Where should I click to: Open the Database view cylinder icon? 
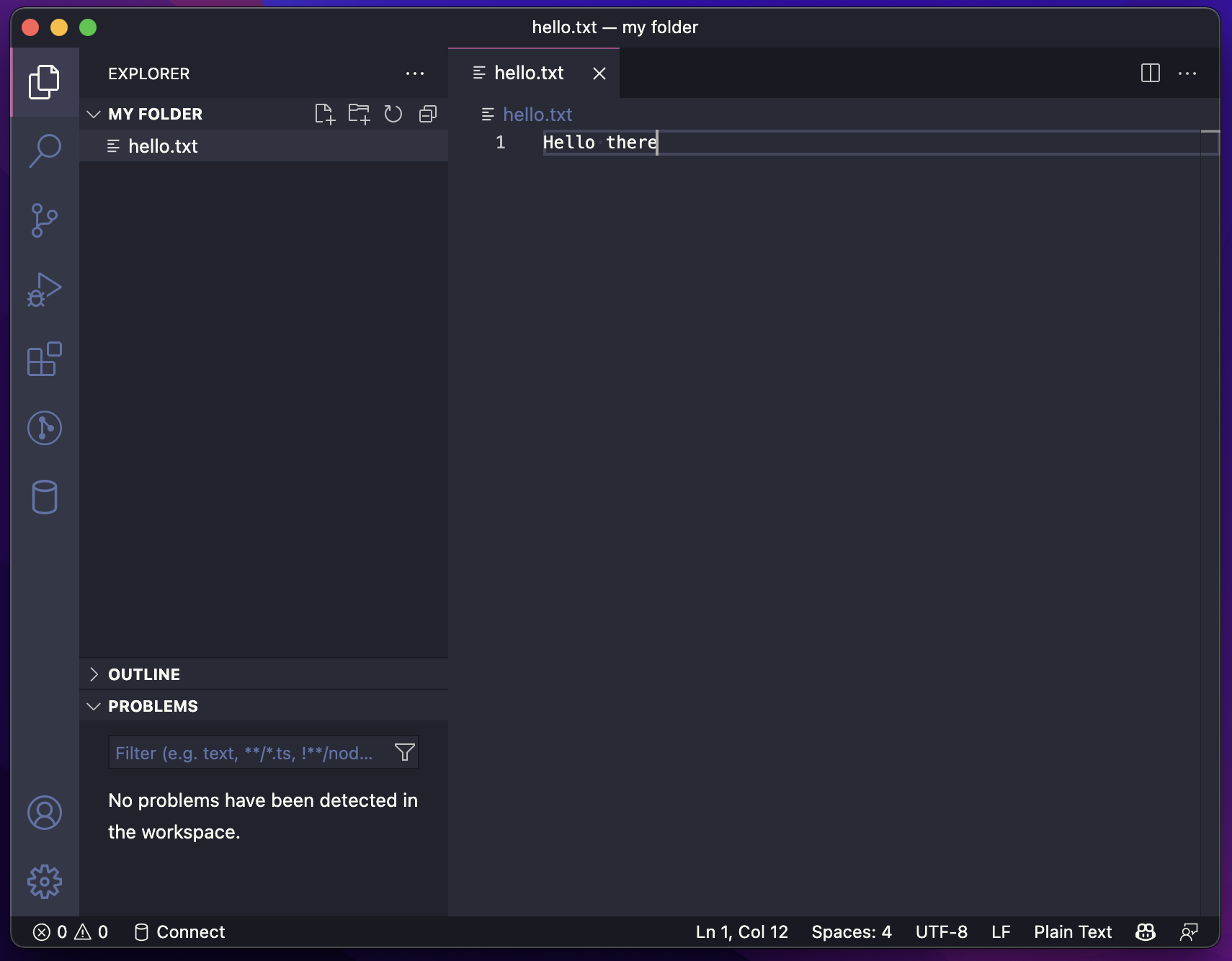tap(44, 497)
